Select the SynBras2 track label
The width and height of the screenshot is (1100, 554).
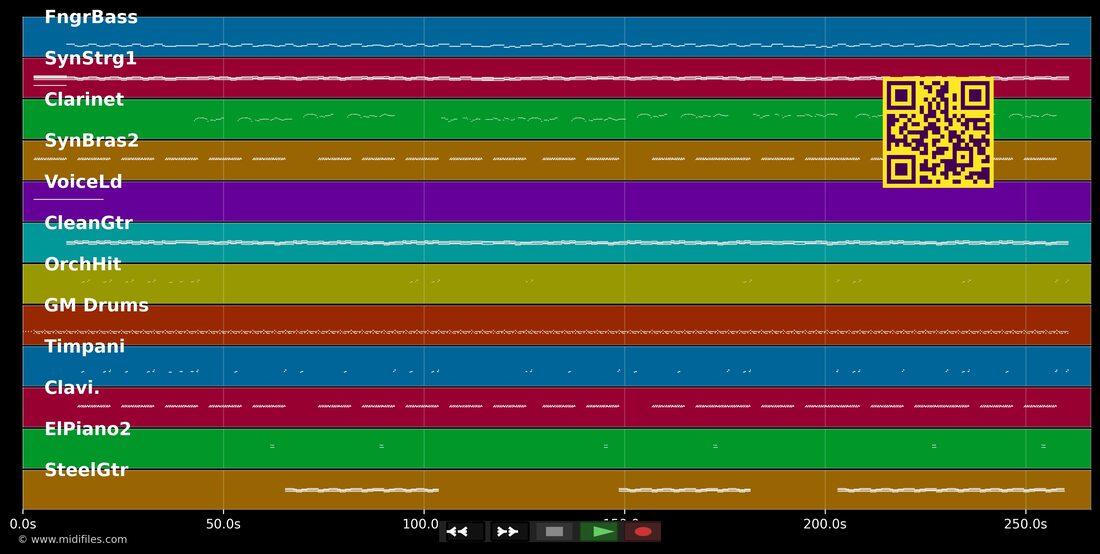[92, 141]
